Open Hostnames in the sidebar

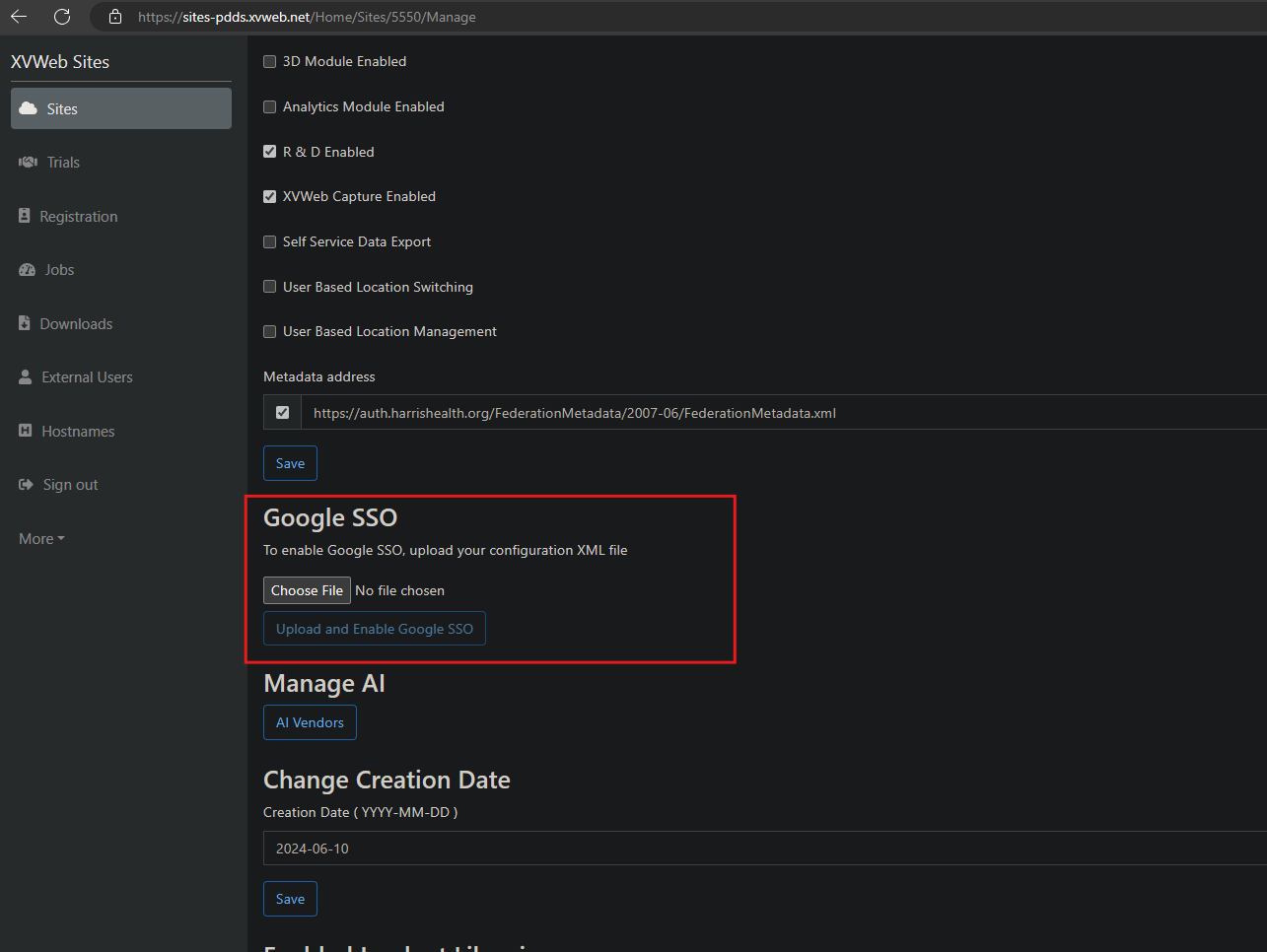(x=121, y=431)
